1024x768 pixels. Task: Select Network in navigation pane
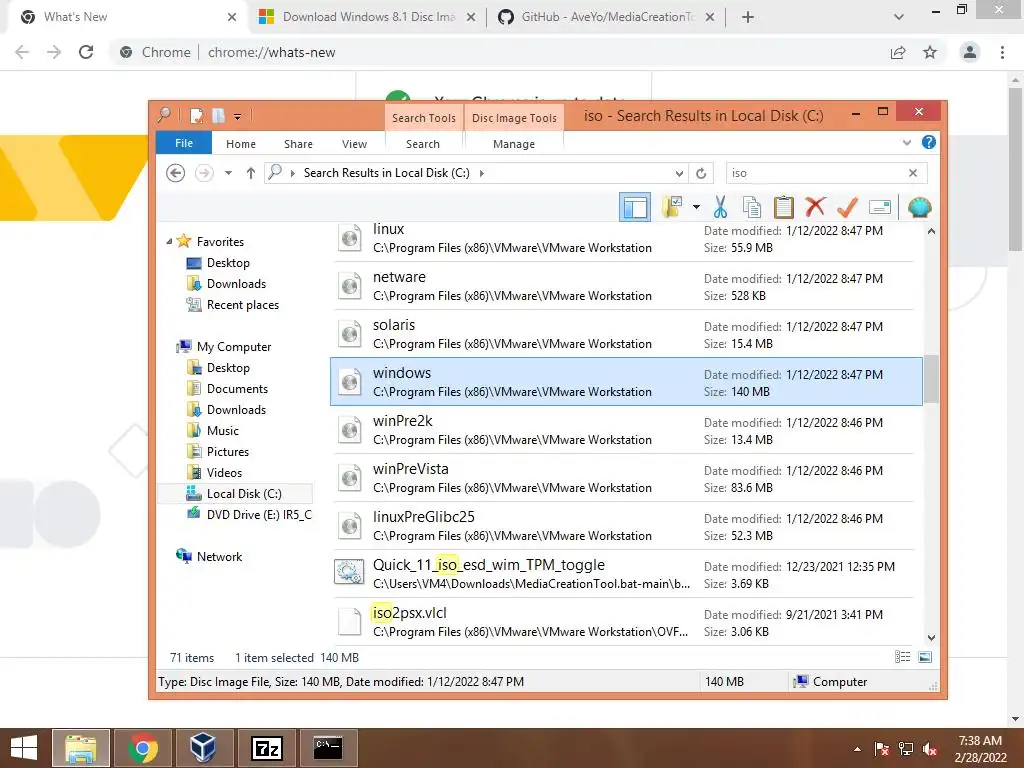click(219, 556)
